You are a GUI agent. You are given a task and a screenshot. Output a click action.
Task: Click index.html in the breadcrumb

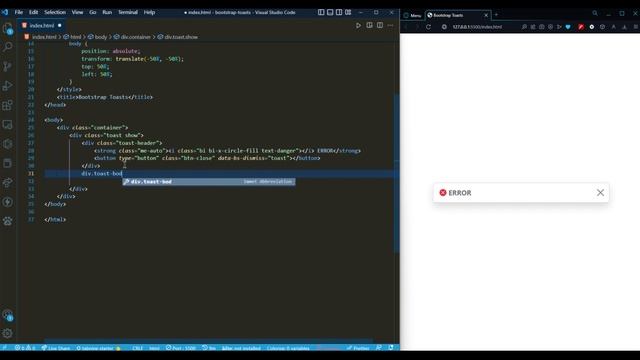pyautogui.click(x=44, y=37)
